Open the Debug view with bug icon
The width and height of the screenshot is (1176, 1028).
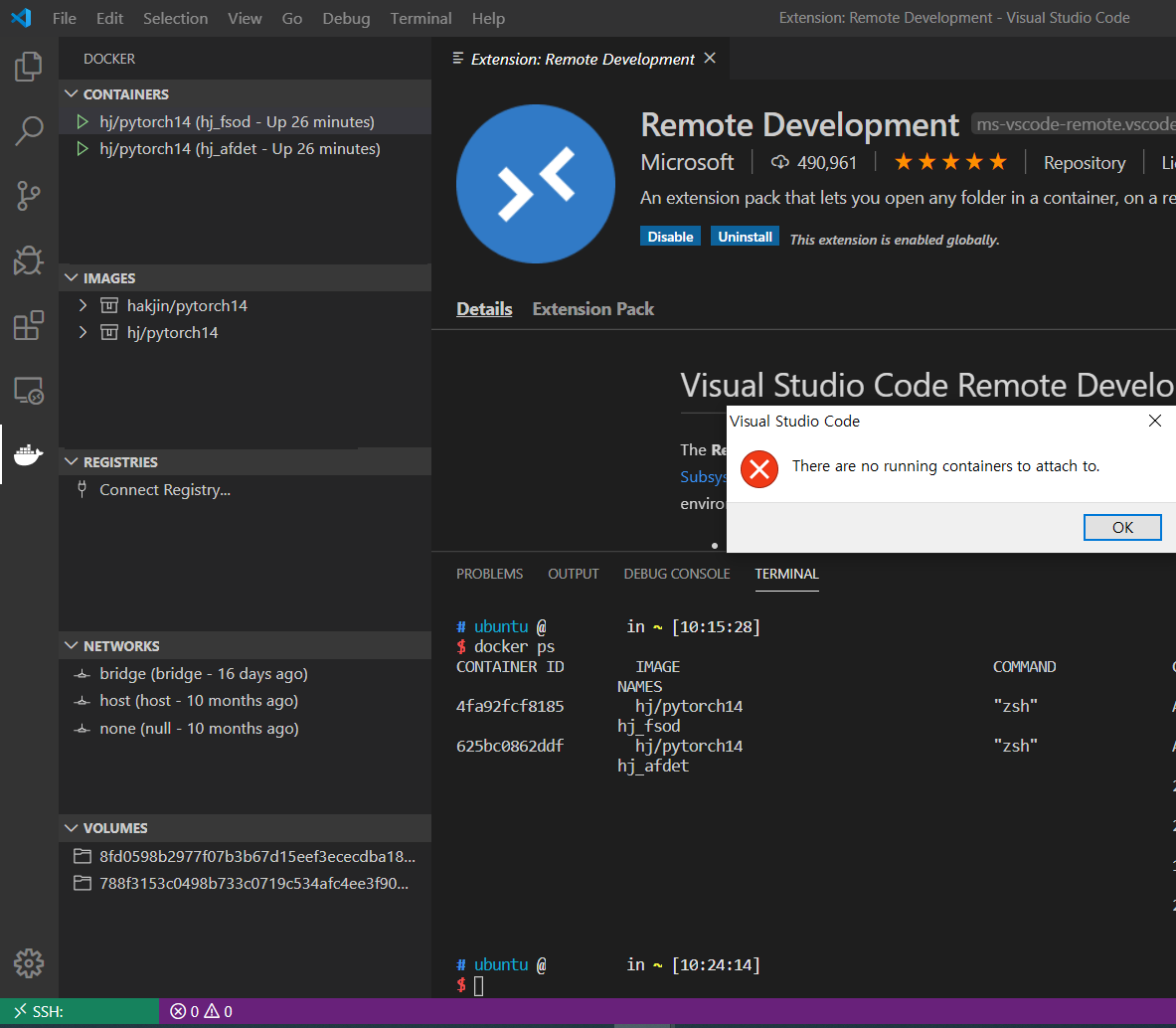[x=29, y=260]
